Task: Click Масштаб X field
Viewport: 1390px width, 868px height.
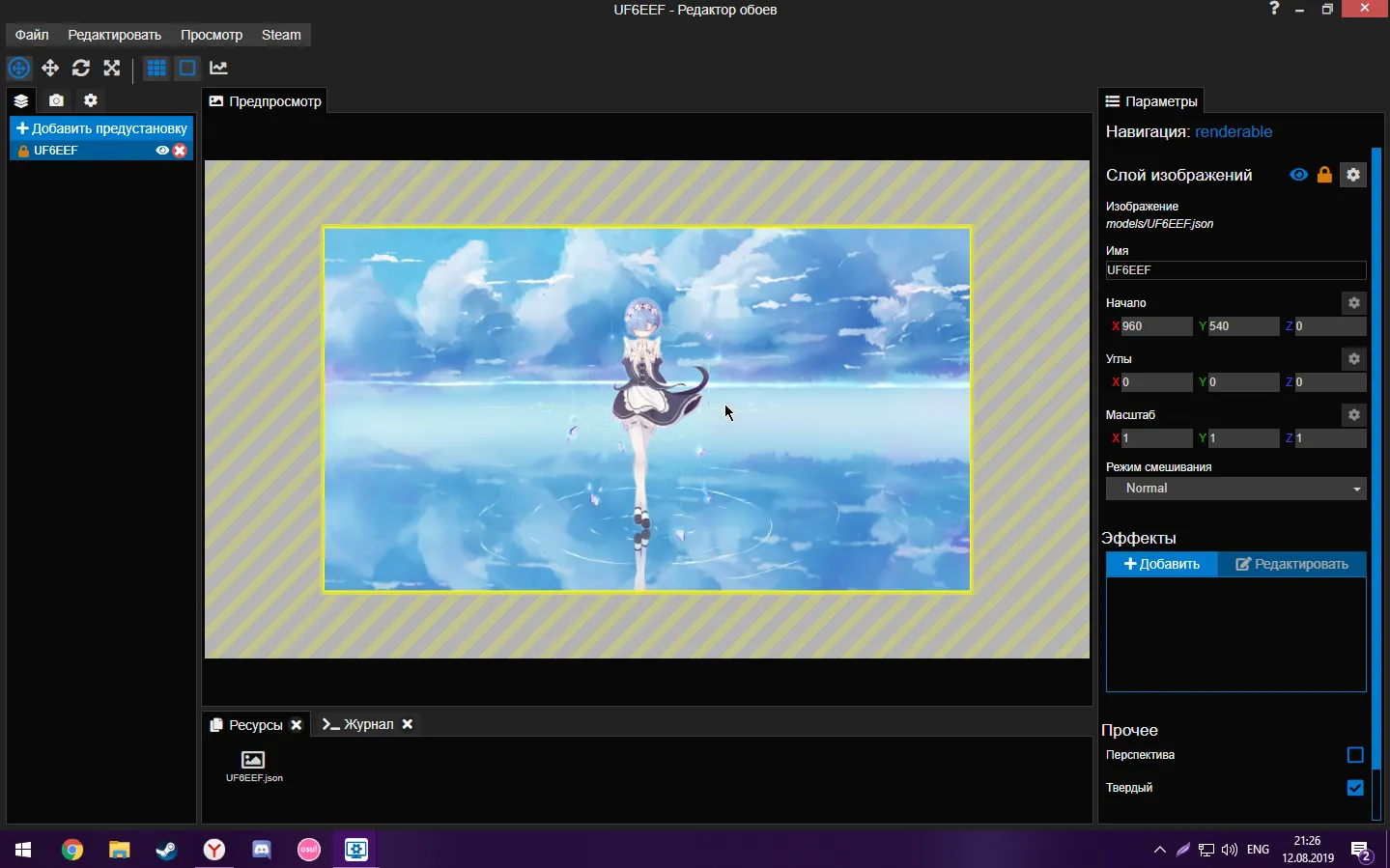Action: 1156,438
